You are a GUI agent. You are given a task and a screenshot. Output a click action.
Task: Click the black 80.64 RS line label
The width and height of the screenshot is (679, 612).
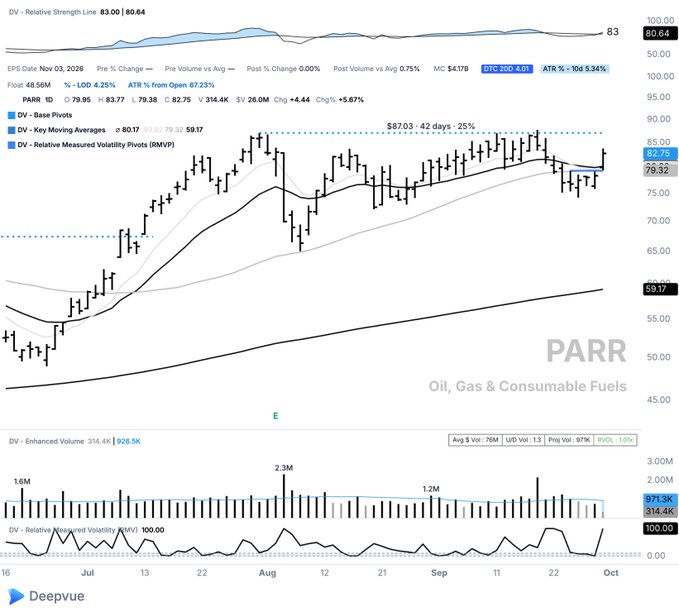[660, 33]
